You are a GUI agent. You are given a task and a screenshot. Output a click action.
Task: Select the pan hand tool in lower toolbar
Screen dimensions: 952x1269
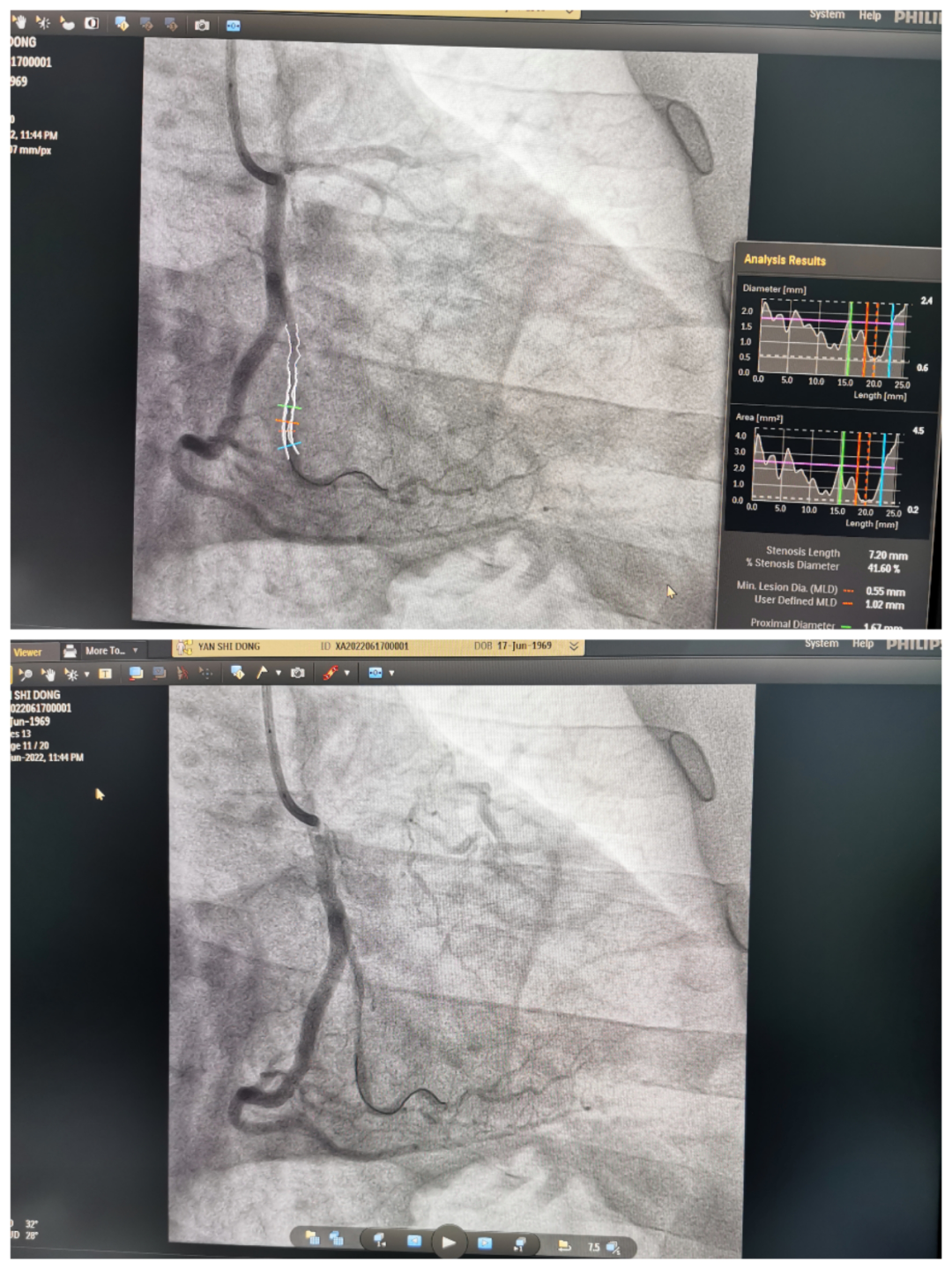48,675
